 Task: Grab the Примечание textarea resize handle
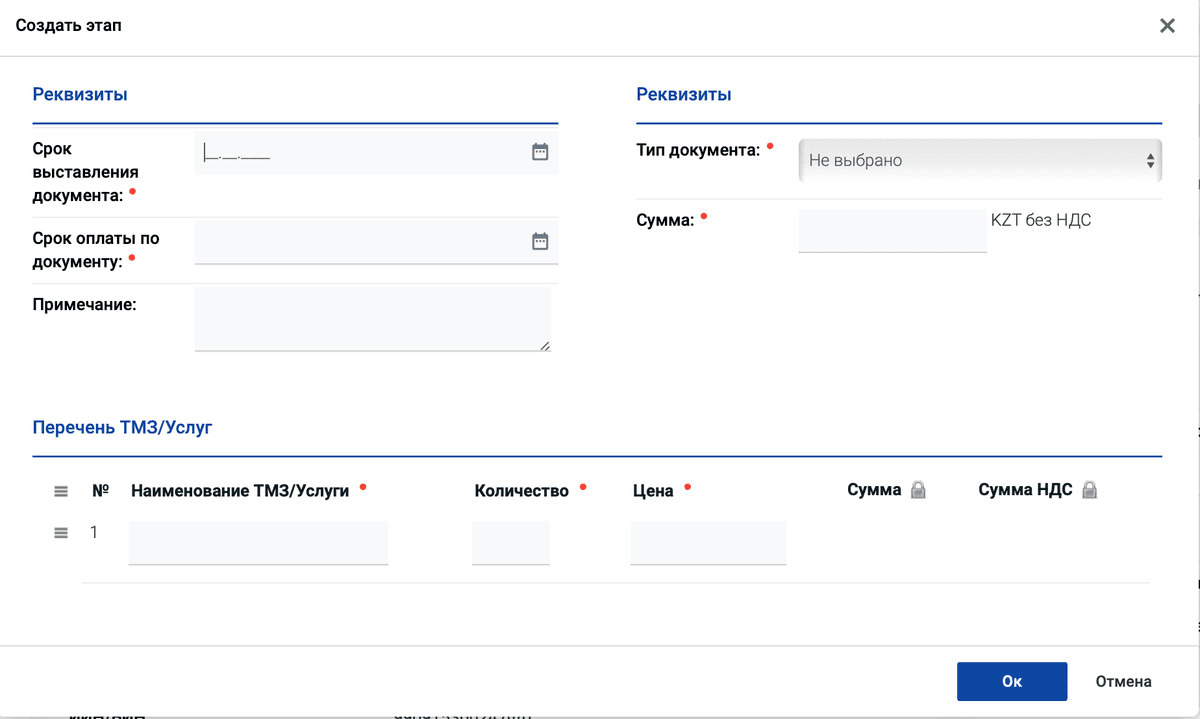point(545,346)
